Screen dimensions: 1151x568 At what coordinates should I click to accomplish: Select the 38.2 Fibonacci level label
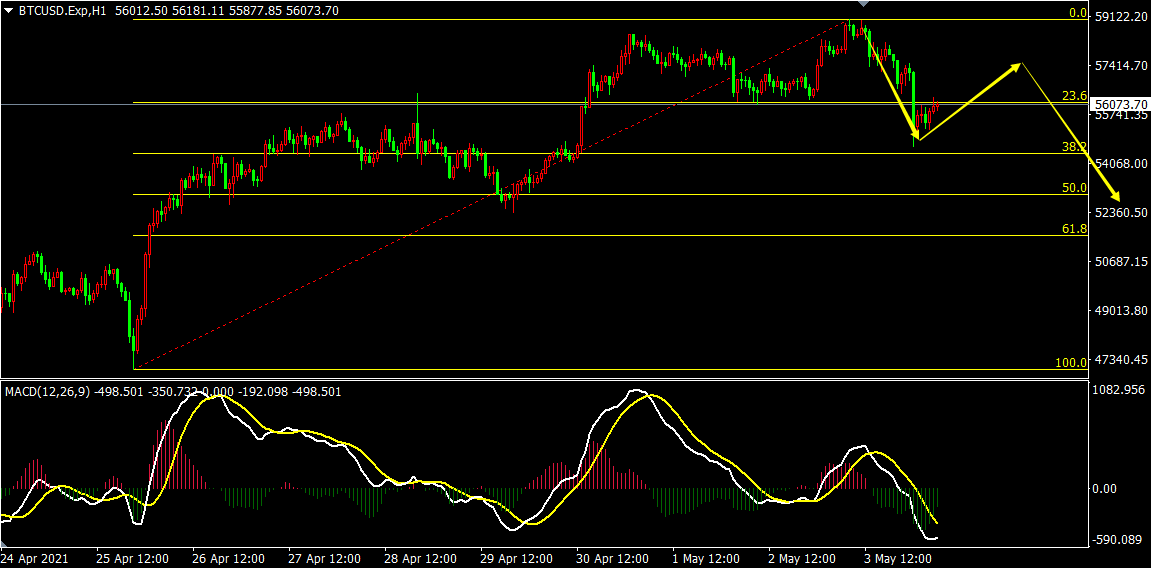(x=1075, y=147)
